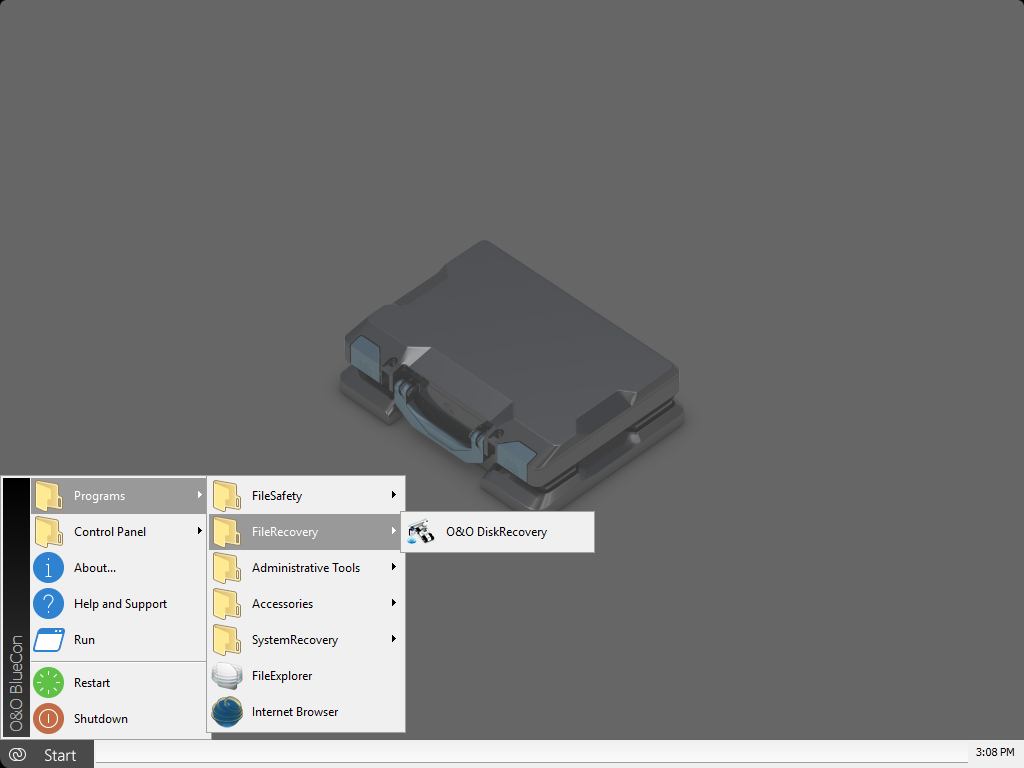This screenshot has height=768, width=1024.
Task: Choose Restart from the Start menu
Action: (119, 682)
